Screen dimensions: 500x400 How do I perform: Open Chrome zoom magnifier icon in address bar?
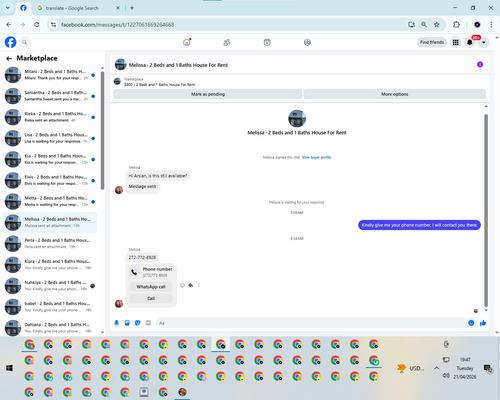(x=424, y=25)
